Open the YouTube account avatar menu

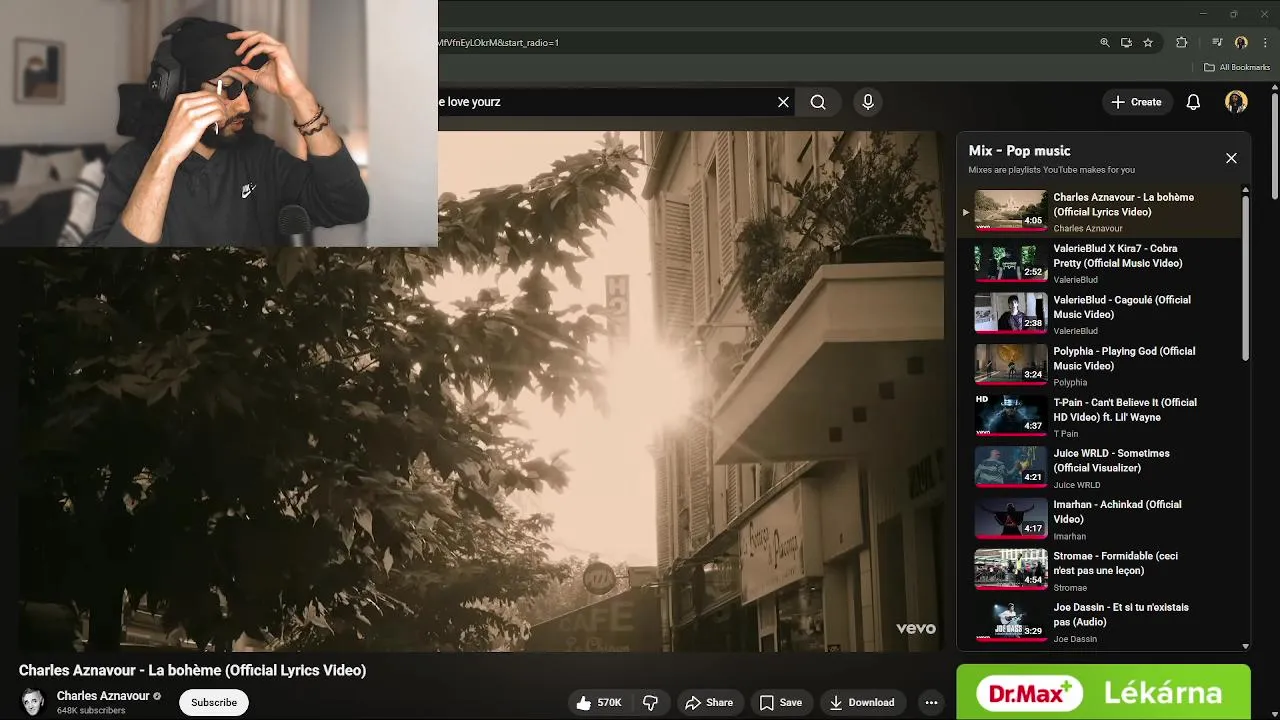[x=1236, y=102]
